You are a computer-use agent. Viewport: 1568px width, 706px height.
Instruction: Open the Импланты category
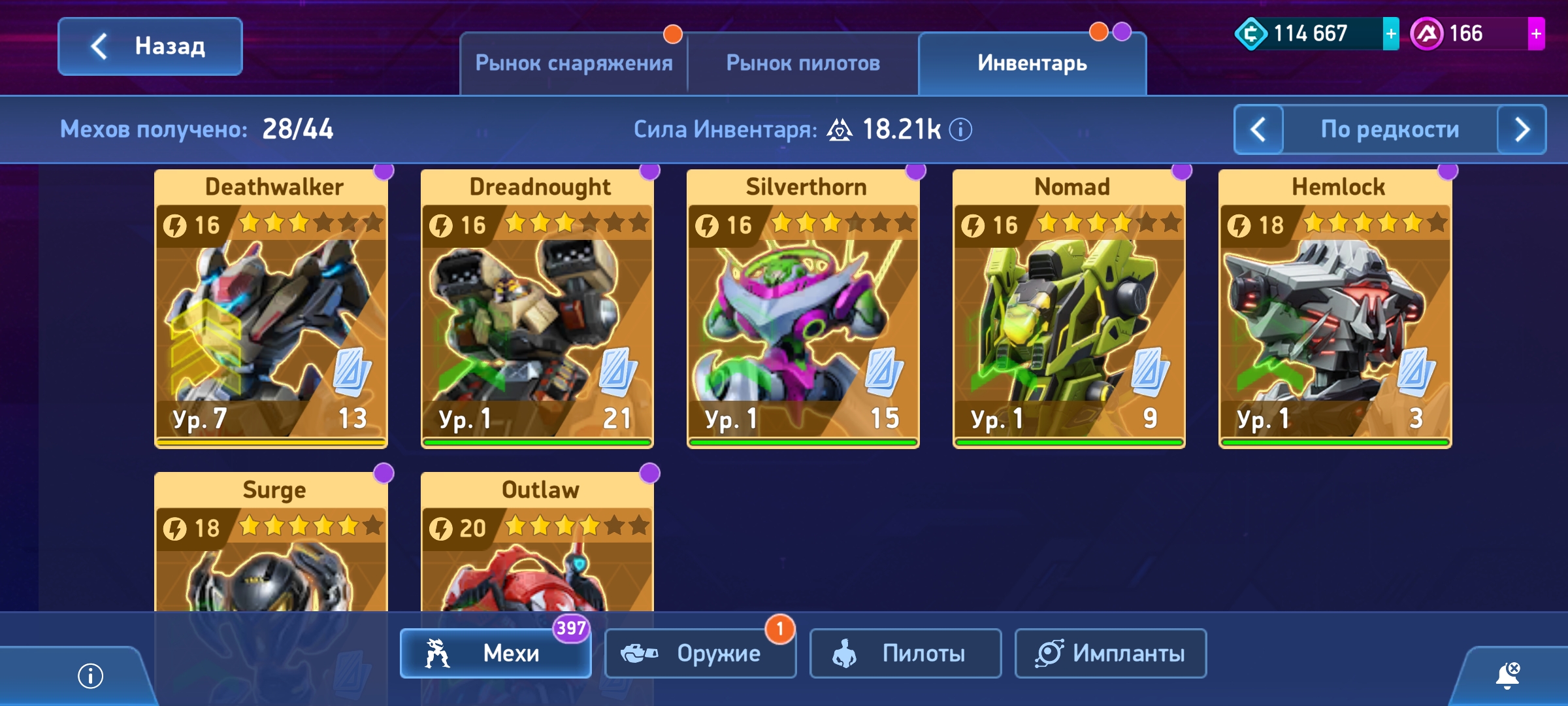(1111, 653)
